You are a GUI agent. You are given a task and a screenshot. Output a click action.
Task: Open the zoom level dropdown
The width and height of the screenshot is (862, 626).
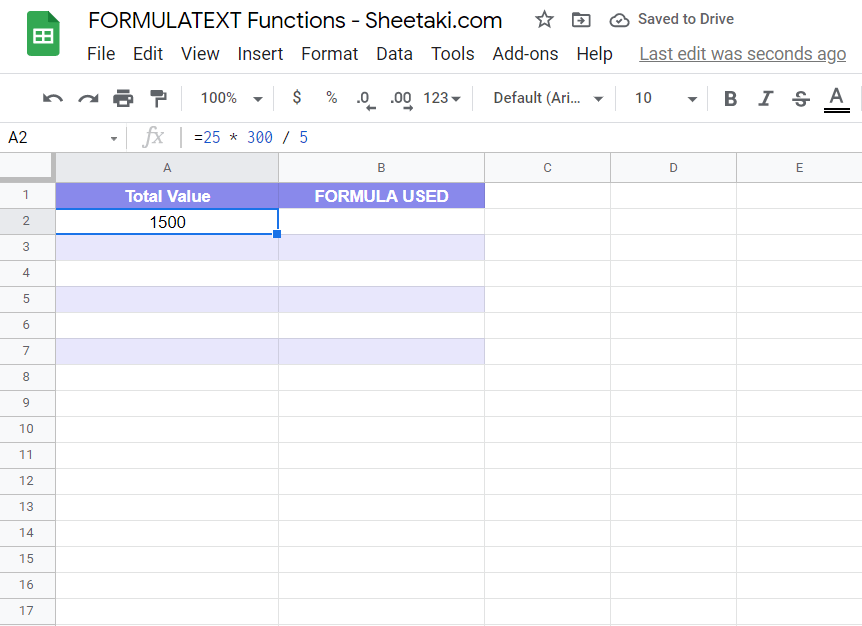228,98
